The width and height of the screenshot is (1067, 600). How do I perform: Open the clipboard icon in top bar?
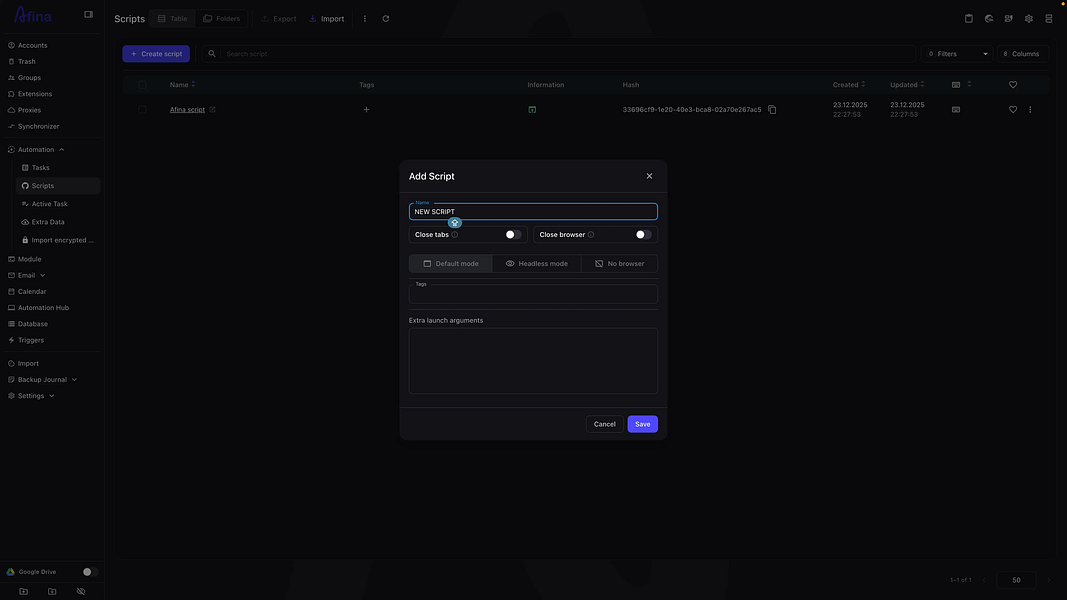968,19
